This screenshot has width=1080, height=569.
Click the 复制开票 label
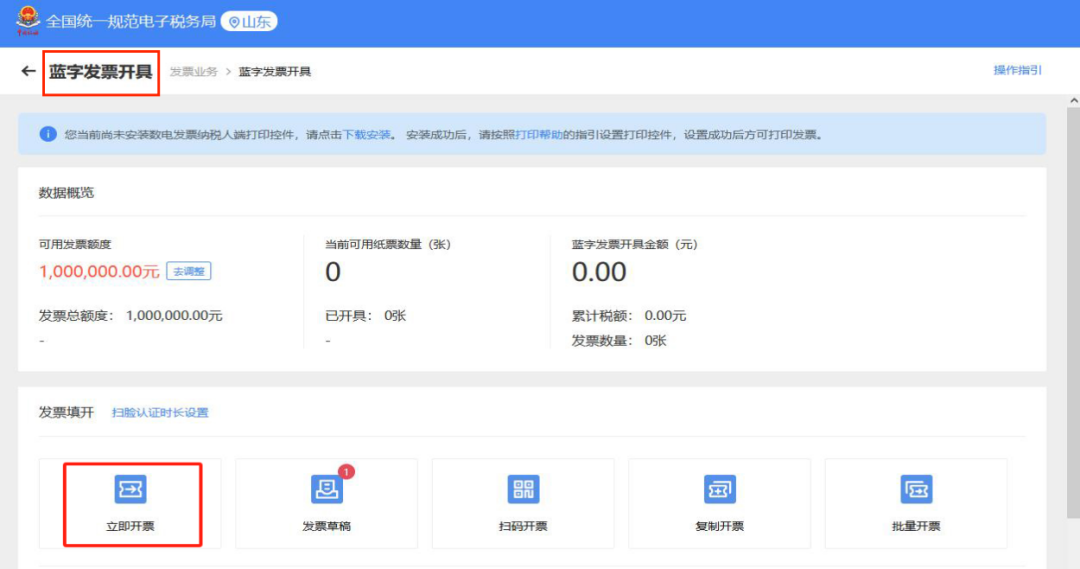pos(720,526)
